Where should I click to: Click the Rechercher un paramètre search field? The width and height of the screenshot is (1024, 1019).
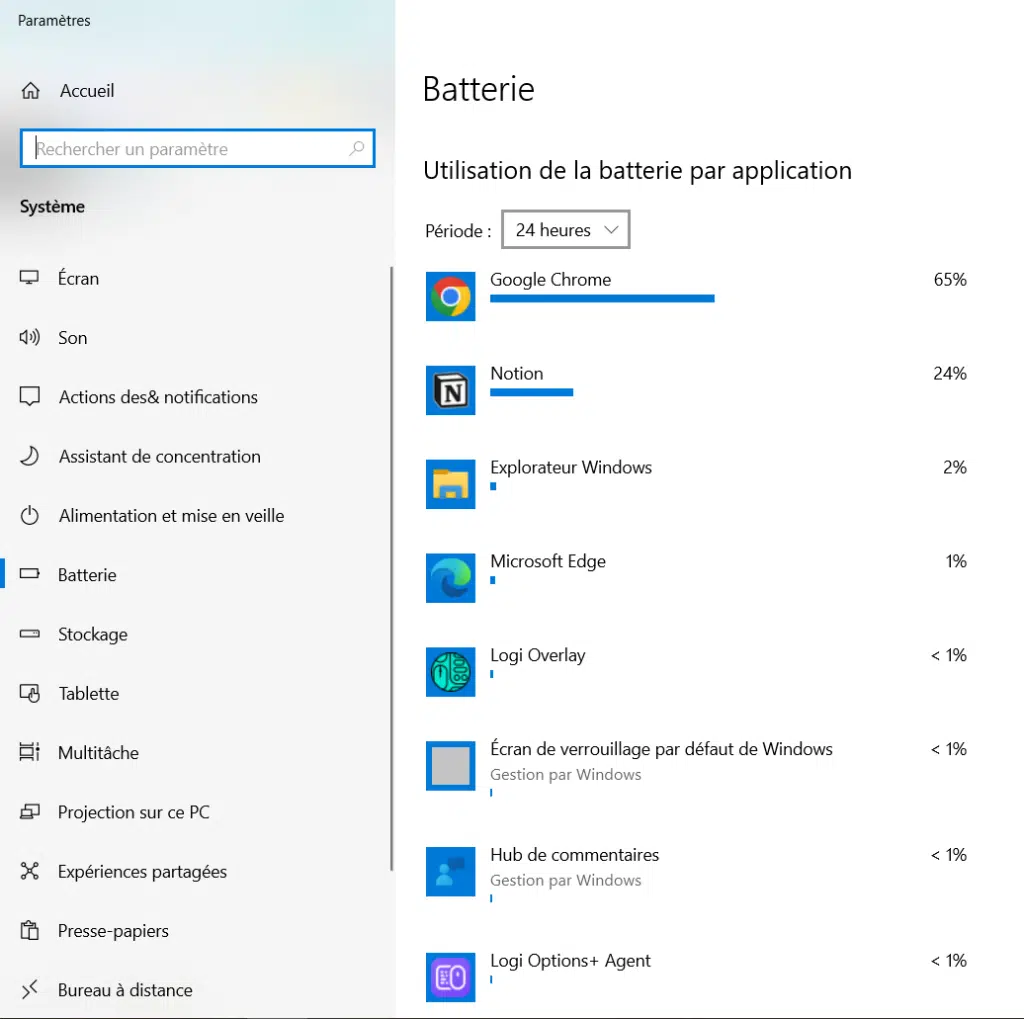coord(197,148)
